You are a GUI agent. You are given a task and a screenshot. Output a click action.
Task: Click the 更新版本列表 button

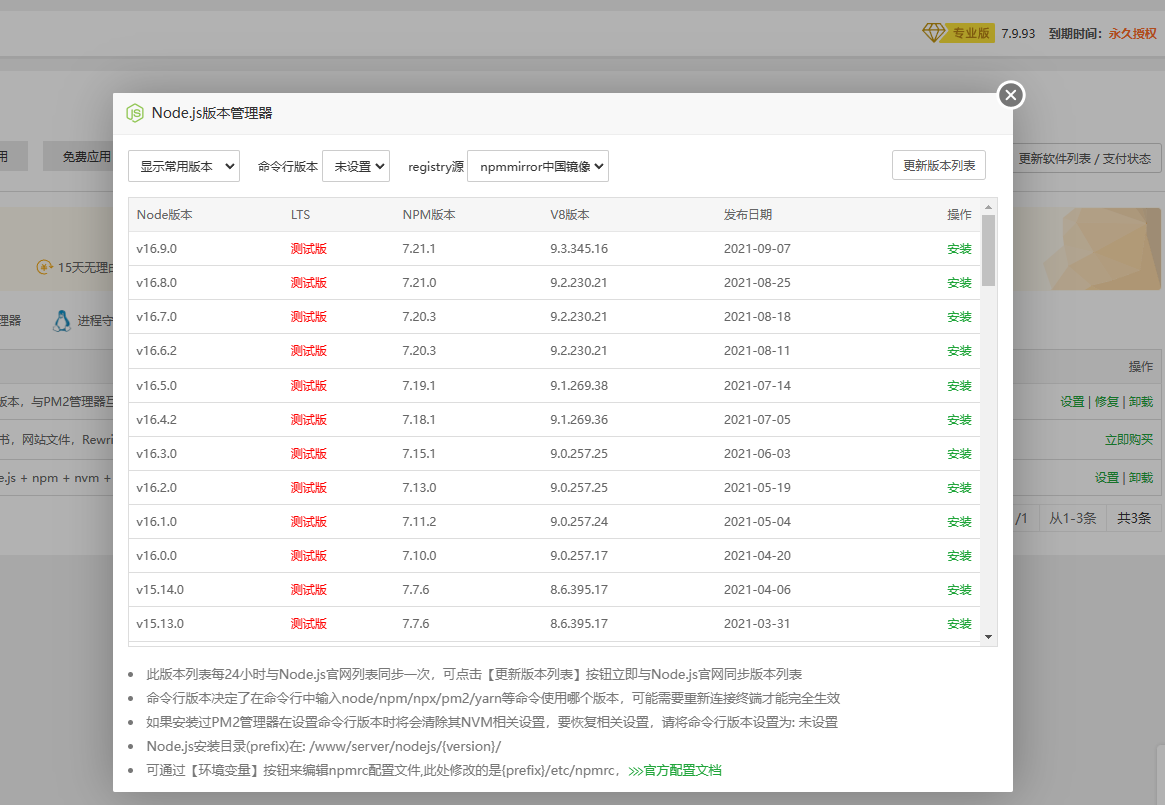pos(938,165)
